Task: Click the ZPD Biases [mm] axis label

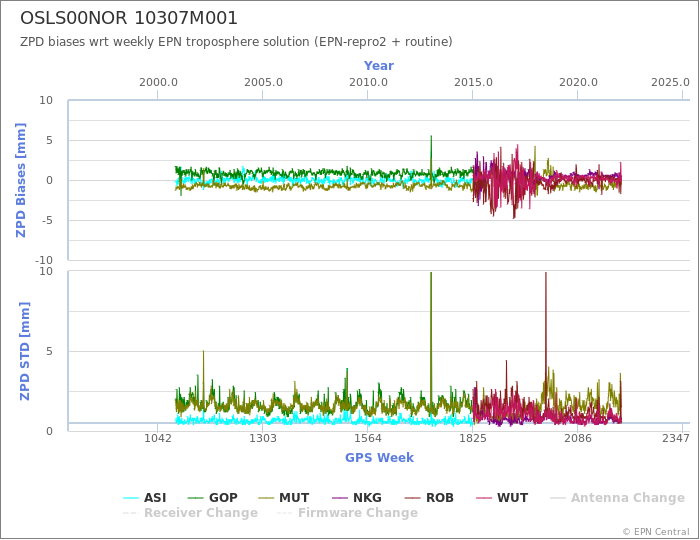Action: coord(21,180)
